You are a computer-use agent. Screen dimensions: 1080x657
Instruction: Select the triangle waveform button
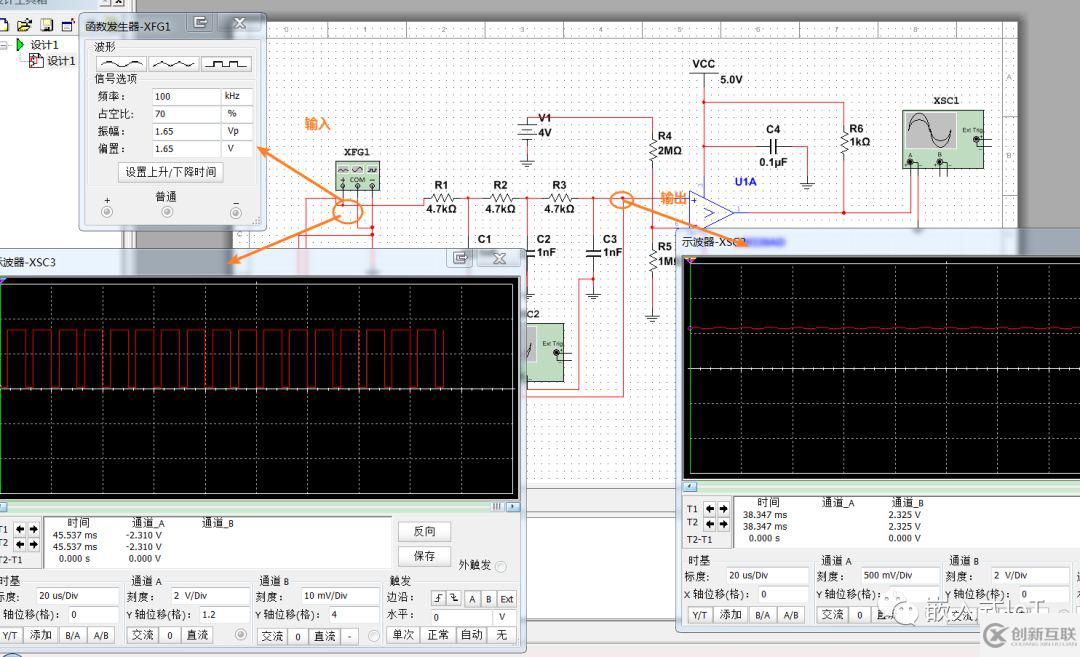[x=174, y=63]
